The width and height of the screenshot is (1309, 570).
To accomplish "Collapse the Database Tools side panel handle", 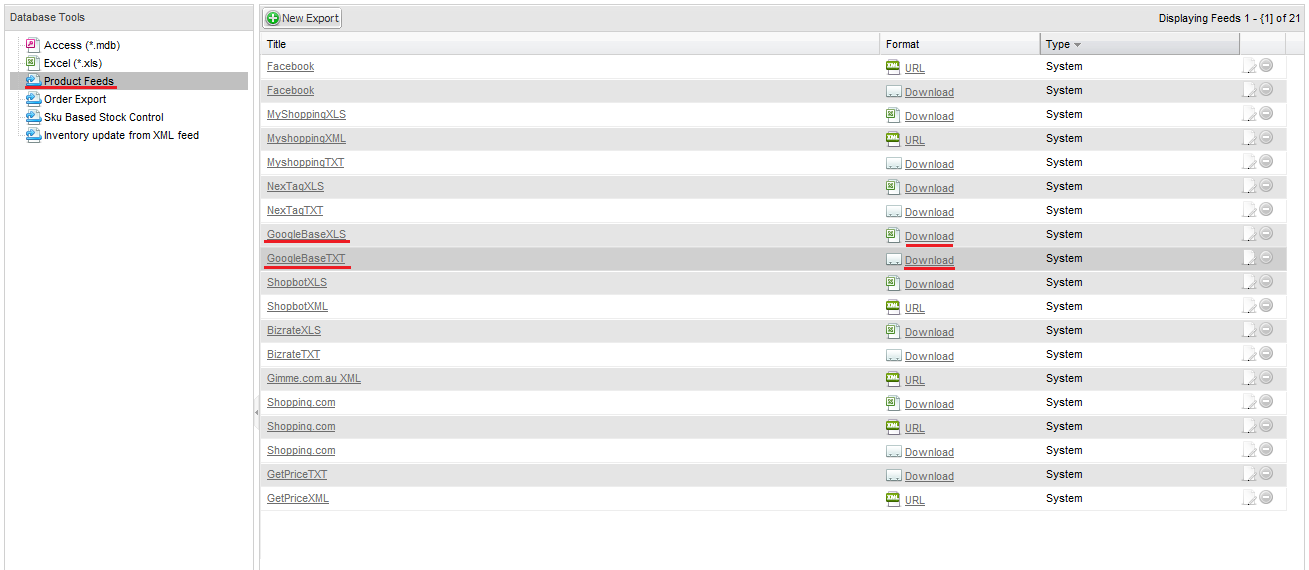I will 256,411.
